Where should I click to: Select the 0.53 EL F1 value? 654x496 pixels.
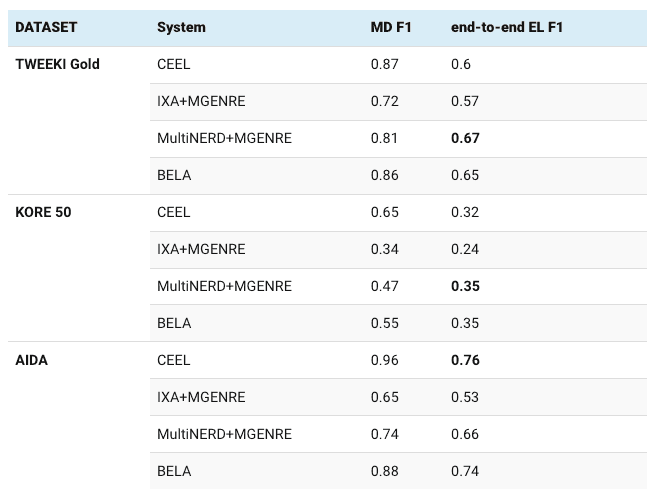[465, 397]
